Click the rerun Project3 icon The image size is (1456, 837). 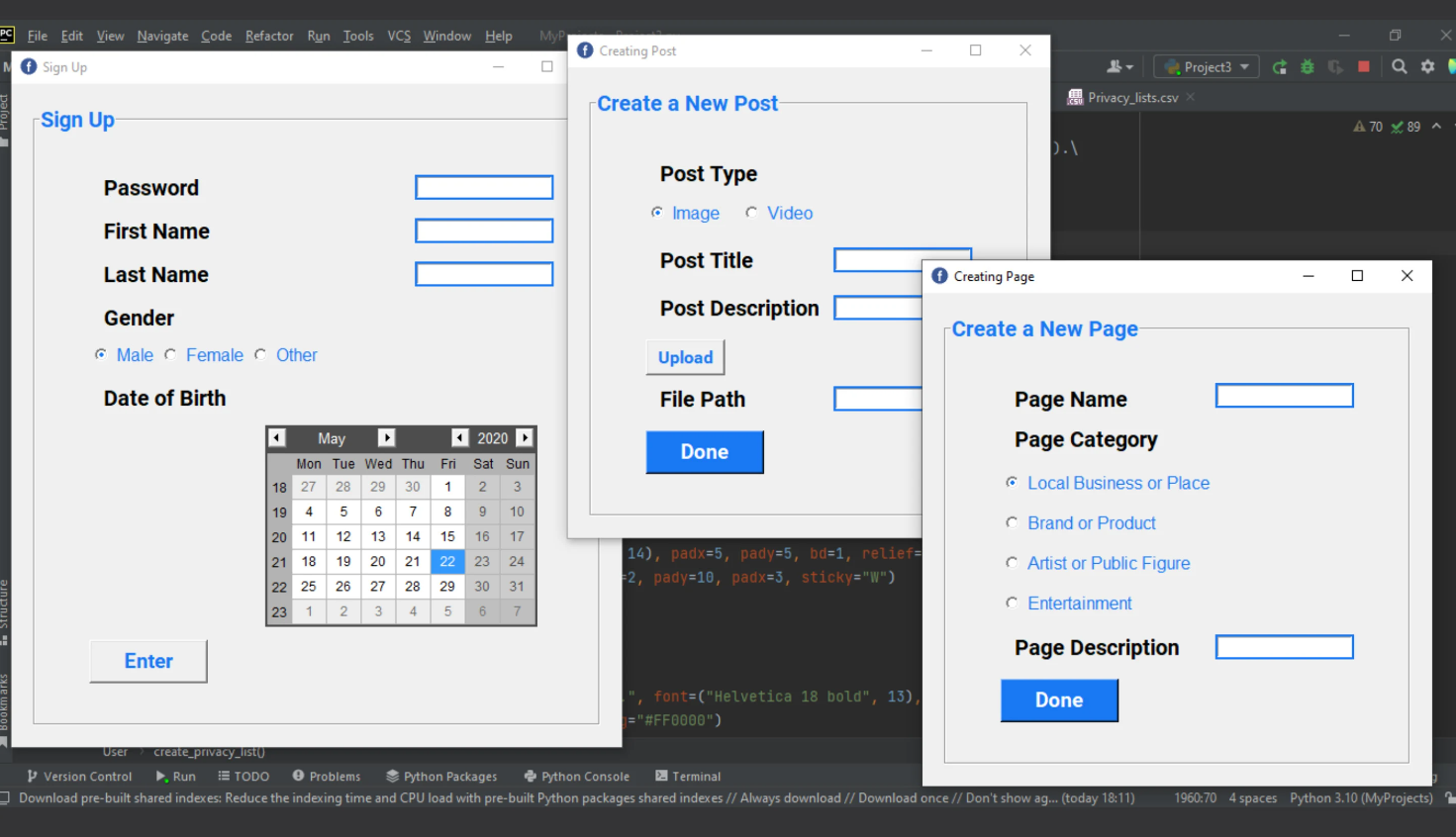tap(1280, 67)
